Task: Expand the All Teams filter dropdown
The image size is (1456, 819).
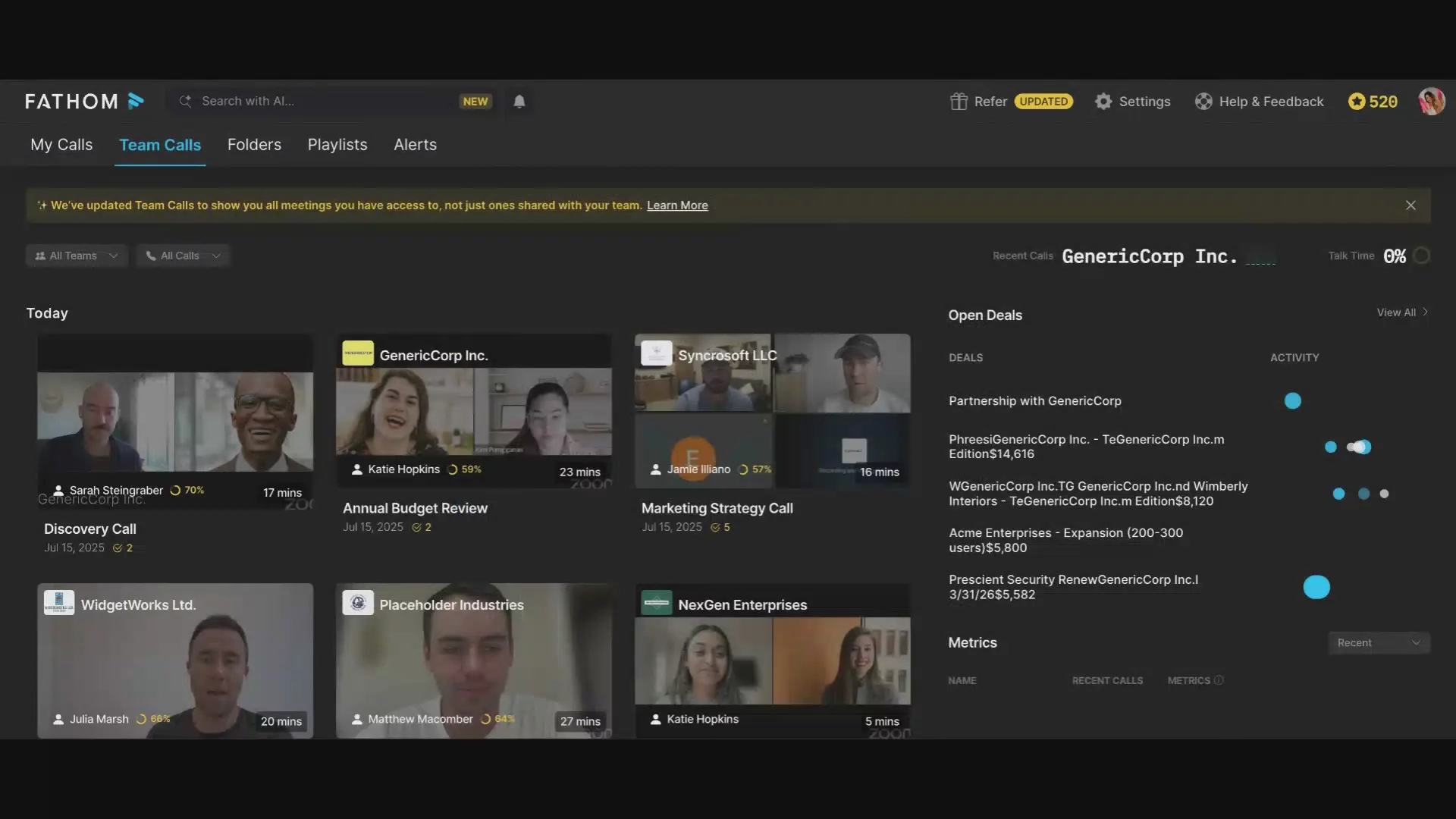Action: coord(77,256)
